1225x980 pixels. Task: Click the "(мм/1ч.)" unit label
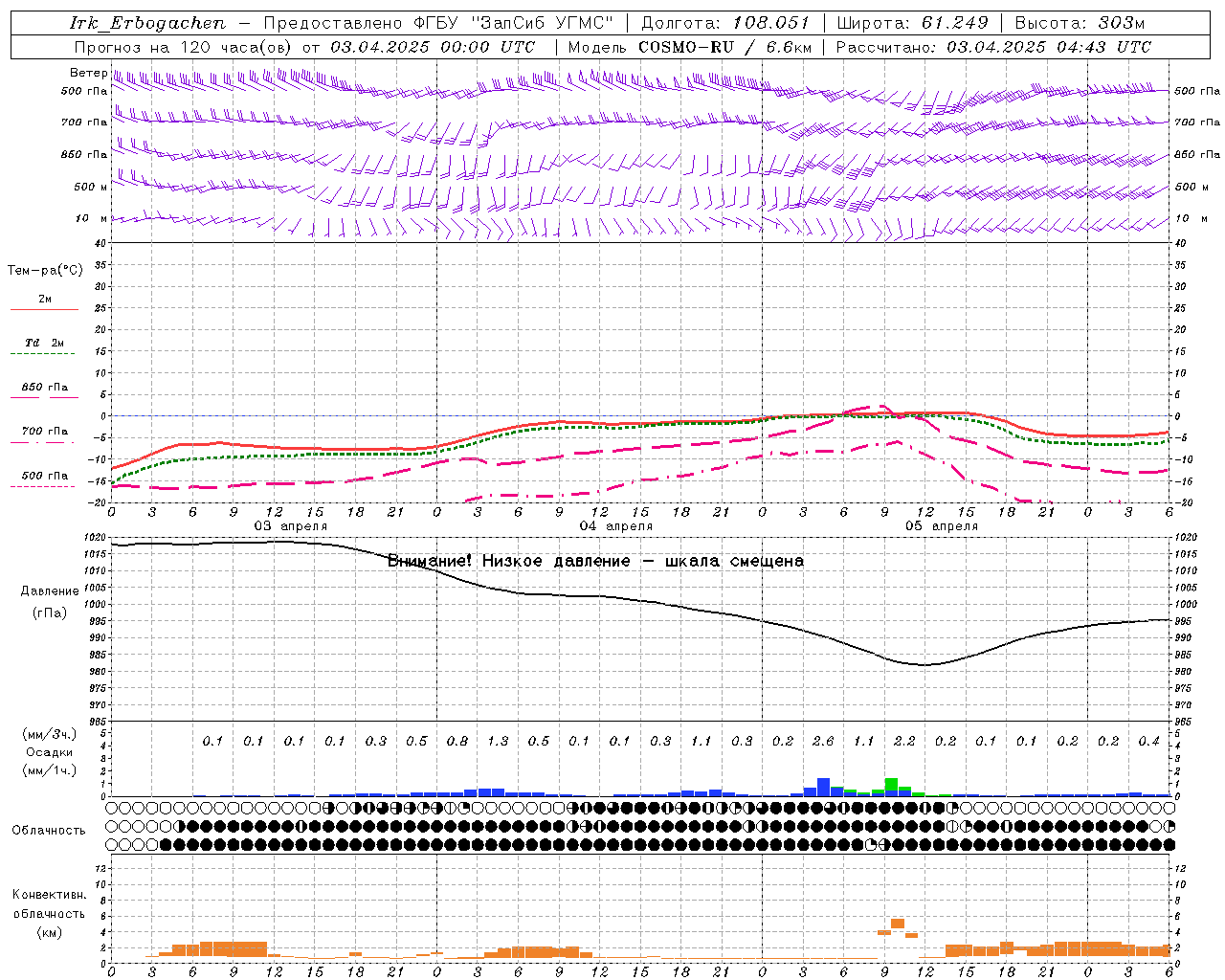pyautogui.click(x=50, y=770)
